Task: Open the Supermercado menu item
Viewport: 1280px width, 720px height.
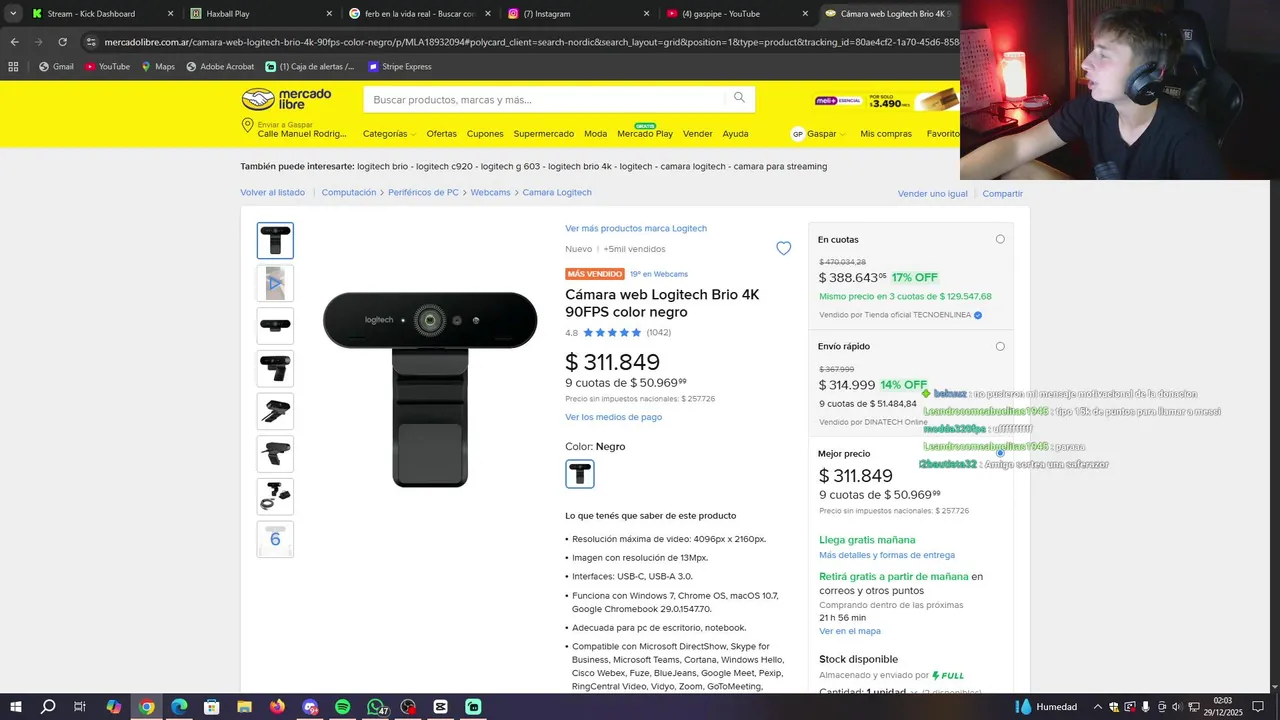Action: pos(544,134)
